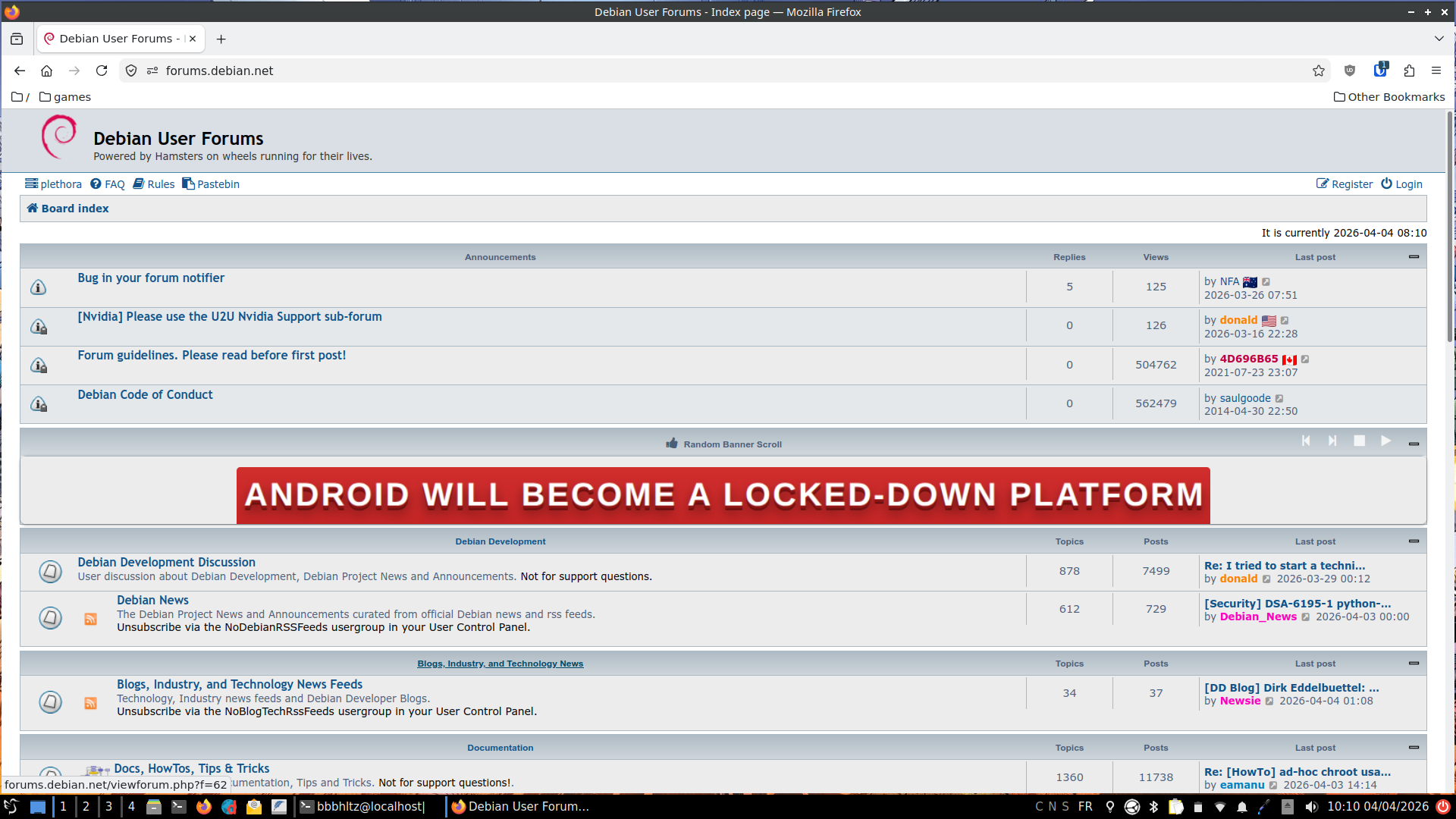Open Debian Code of Conduct topic
The width and height of the screenshot is (1456, 819).
145,394
